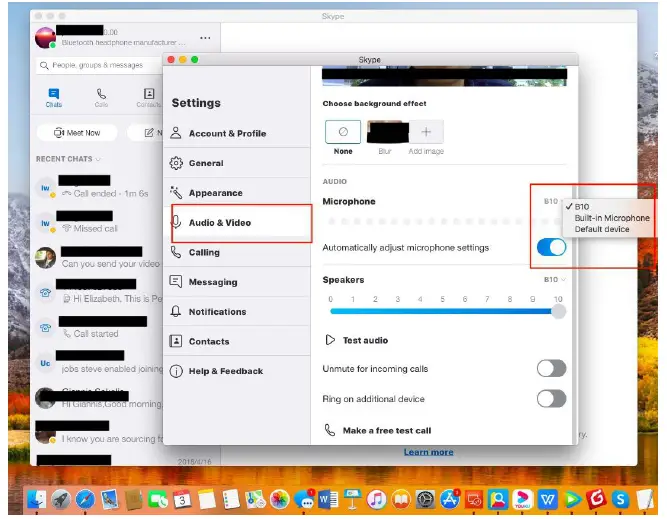Image resolution: width=667 pixels, height=519 pixels.
Task: Open General settings section
Action: pos(237,163)
